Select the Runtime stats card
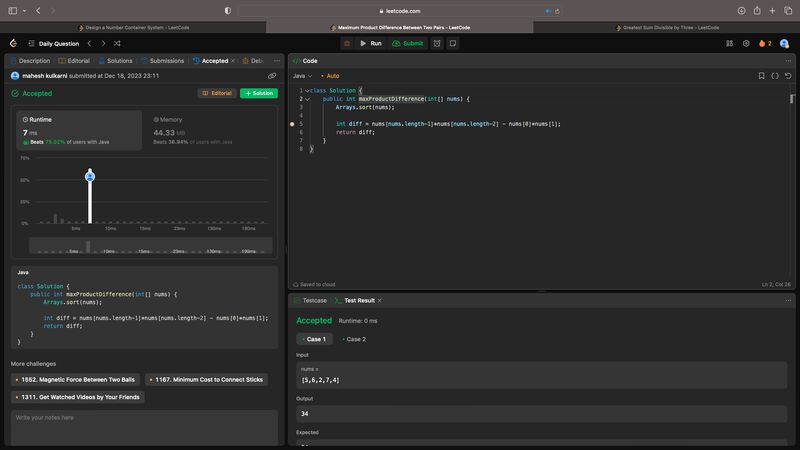Screen dimensions: 800x450 pyautogui.click(x=79, y=130)
